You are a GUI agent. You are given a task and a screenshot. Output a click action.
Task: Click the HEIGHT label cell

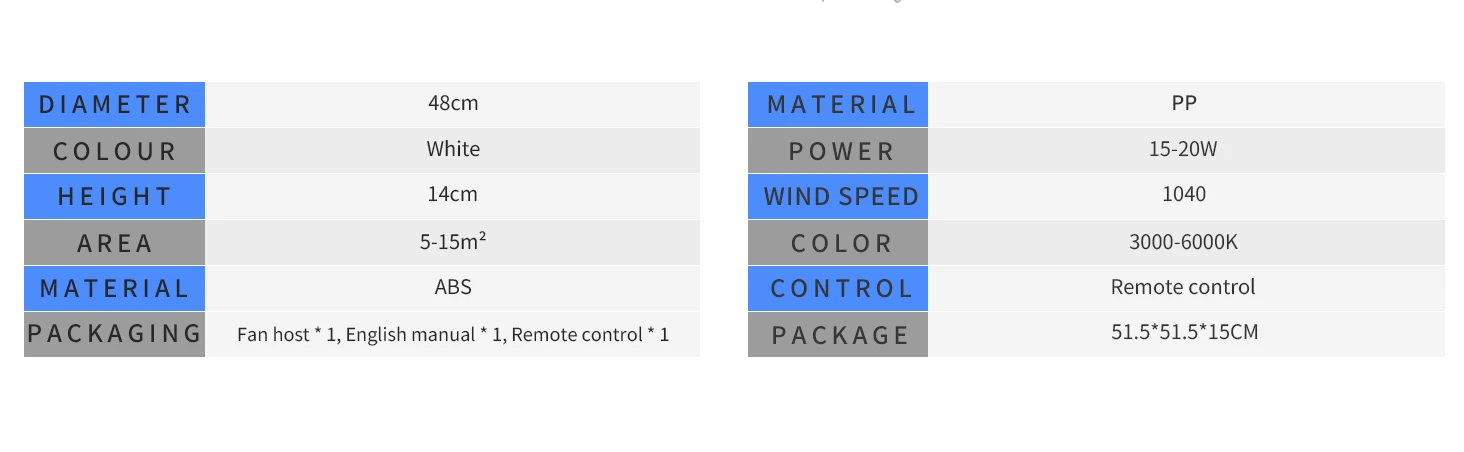pyautogui.click(x=114, y=196)
